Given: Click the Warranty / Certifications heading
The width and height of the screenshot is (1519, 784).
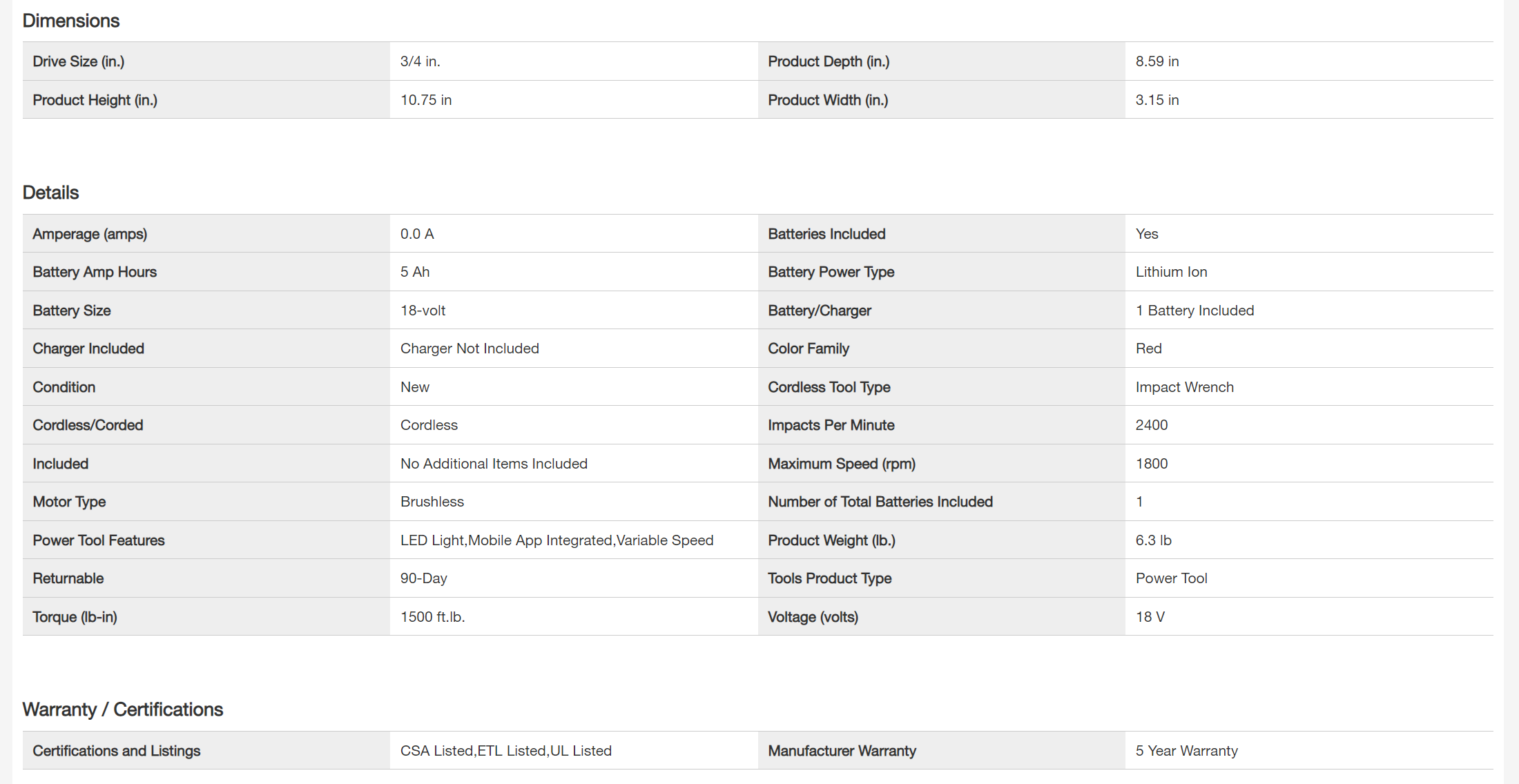Looking at the screenshot, I should click(x=123, y=709).
